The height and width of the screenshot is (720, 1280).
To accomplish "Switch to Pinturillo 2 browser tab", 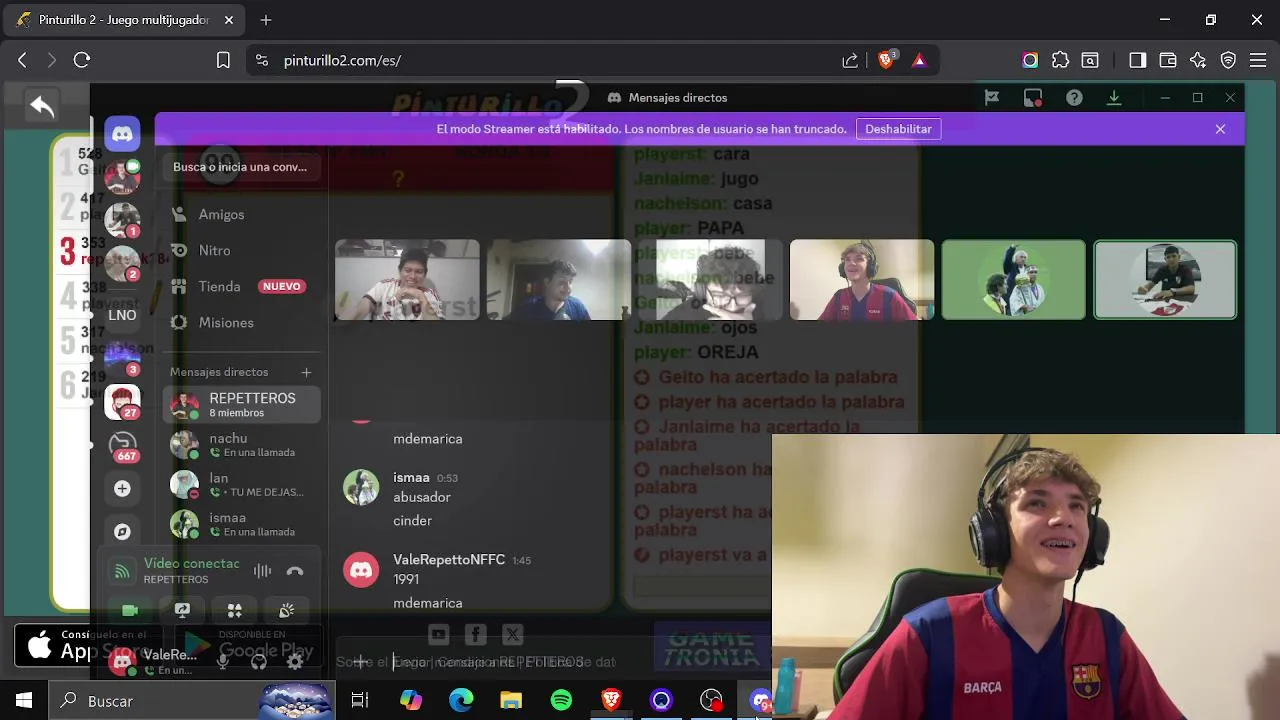I will 125,20.
